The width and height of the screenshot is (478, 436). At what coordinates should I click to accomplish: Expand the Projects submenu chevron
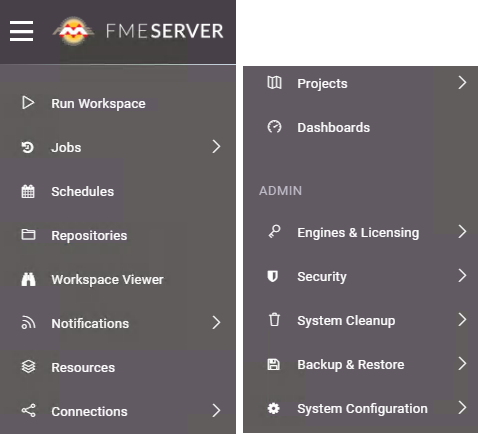pos(462,83)
